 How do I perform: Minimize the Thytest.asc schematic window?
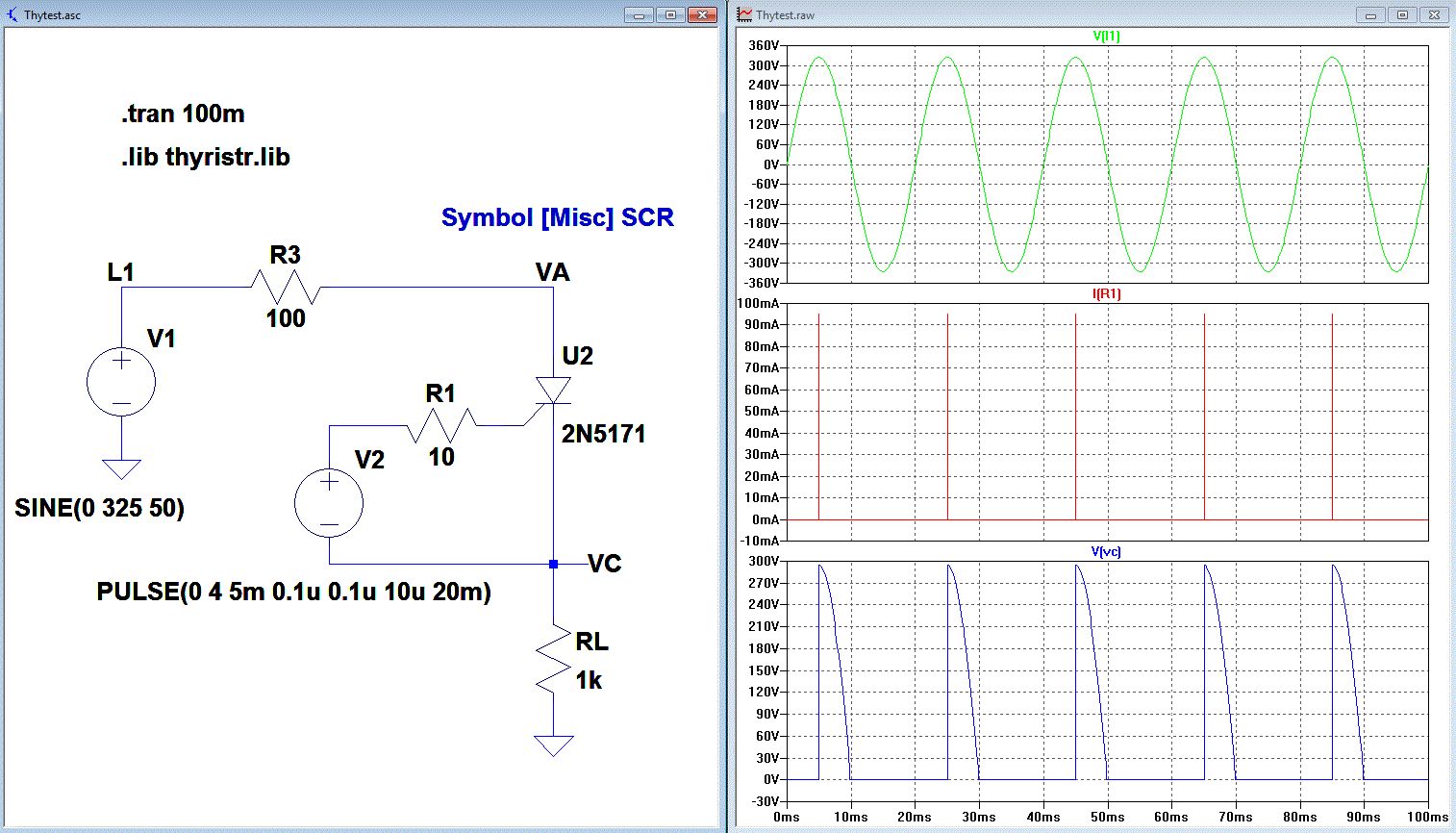point(639,14)
